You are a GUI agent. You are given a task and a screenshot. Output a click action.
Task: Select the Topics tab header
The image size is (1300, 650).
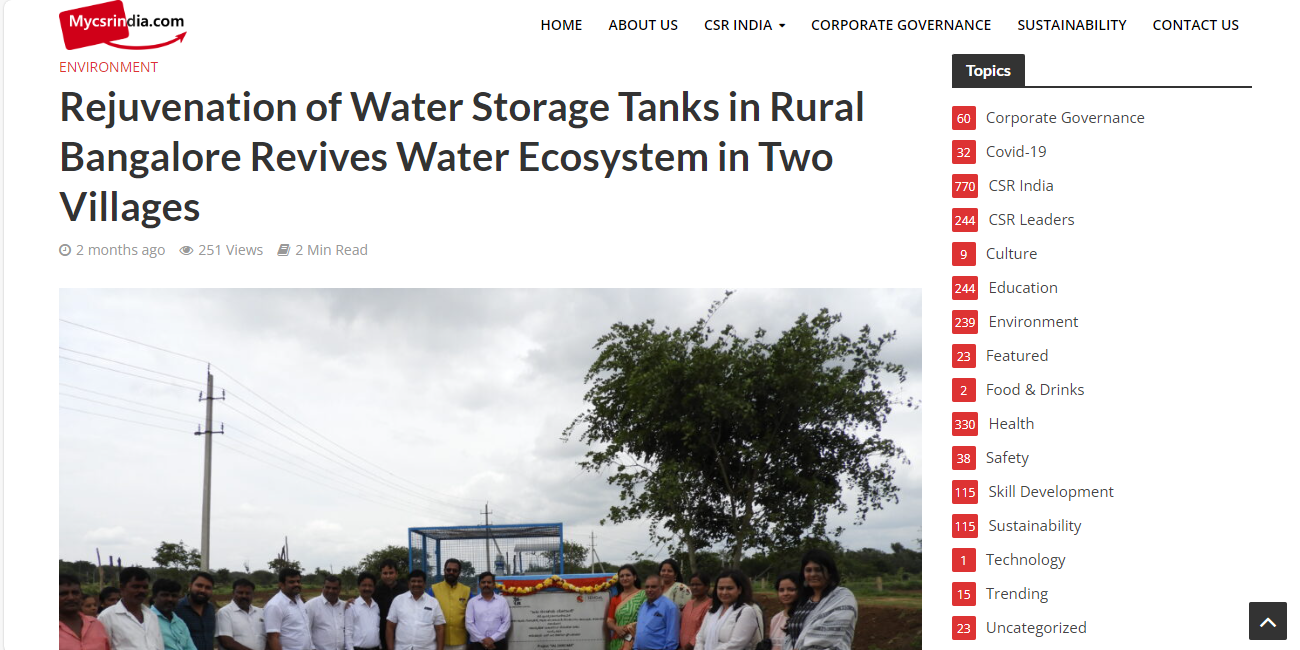(988, 71)
